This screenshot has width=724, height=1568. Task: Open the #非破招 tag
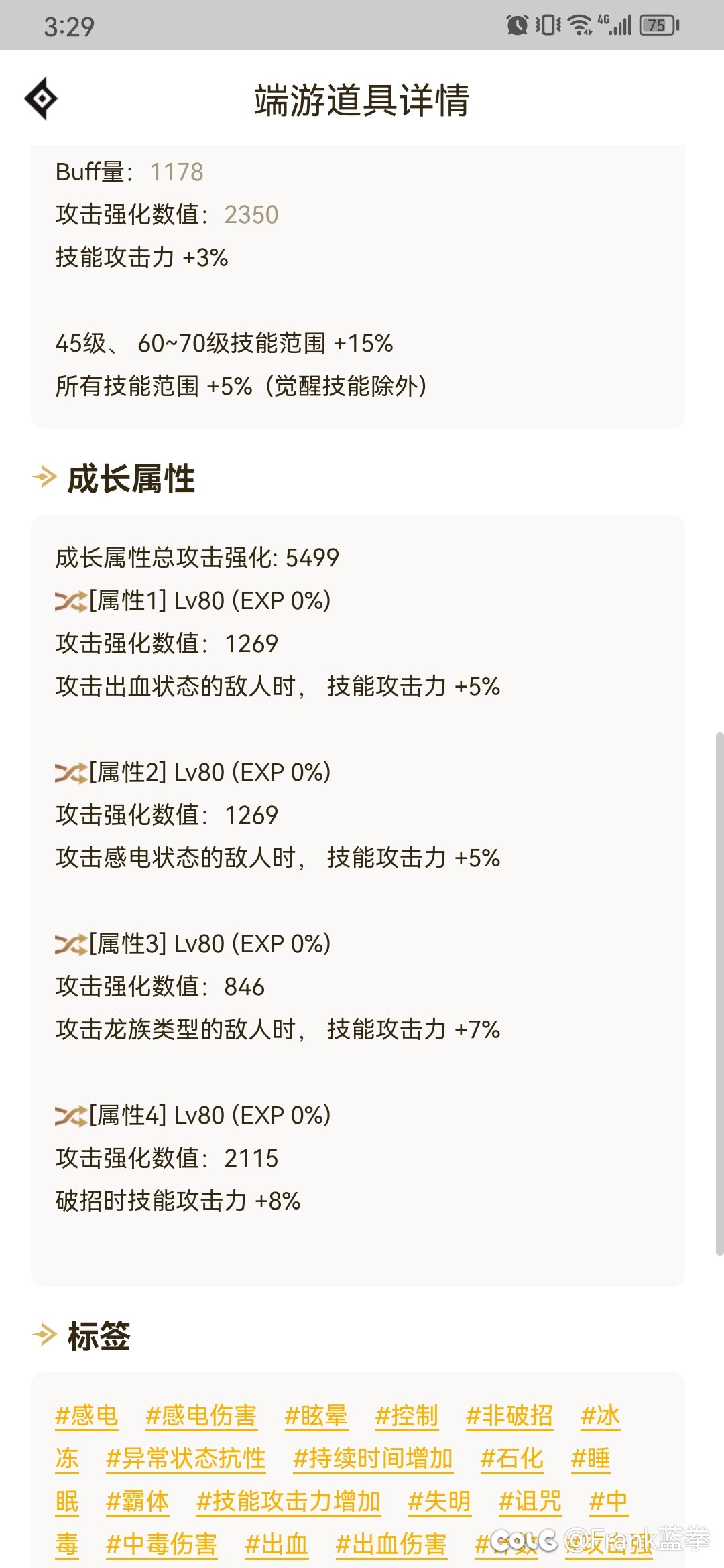point(509,1415)
